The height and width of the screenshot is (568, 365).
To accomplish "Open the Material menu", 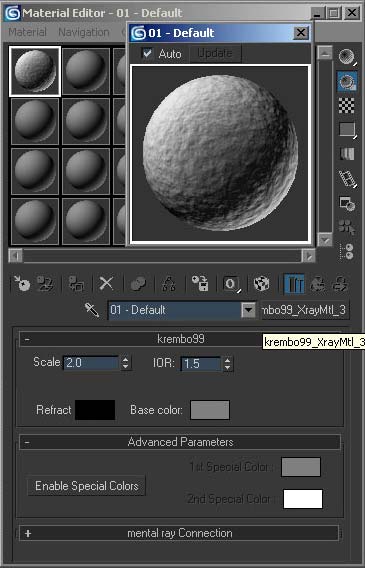I will (x=28, y=32).
